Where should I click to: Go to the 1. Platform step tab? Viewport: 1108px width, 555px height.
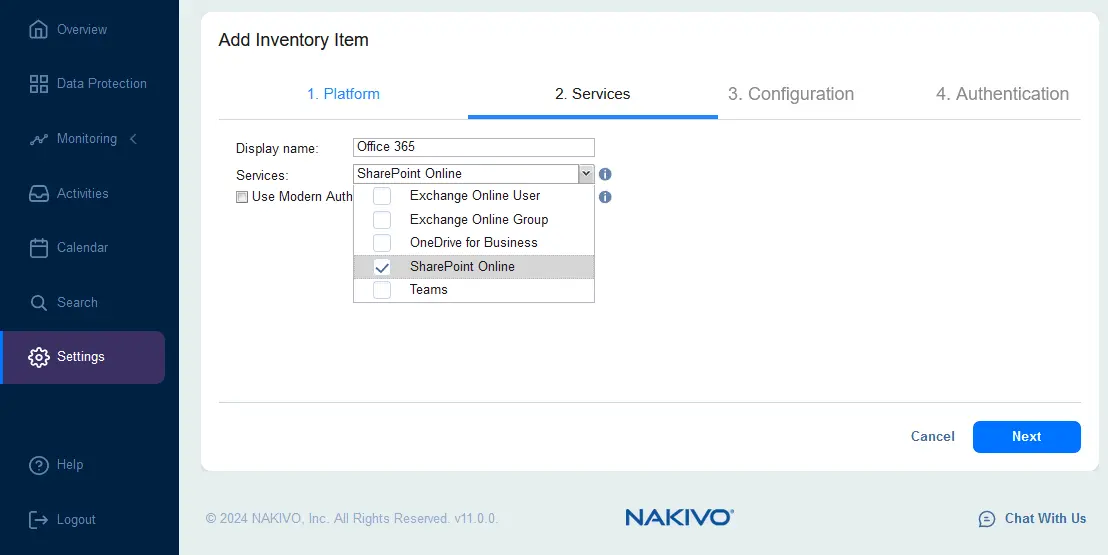(x=343, y=94)
